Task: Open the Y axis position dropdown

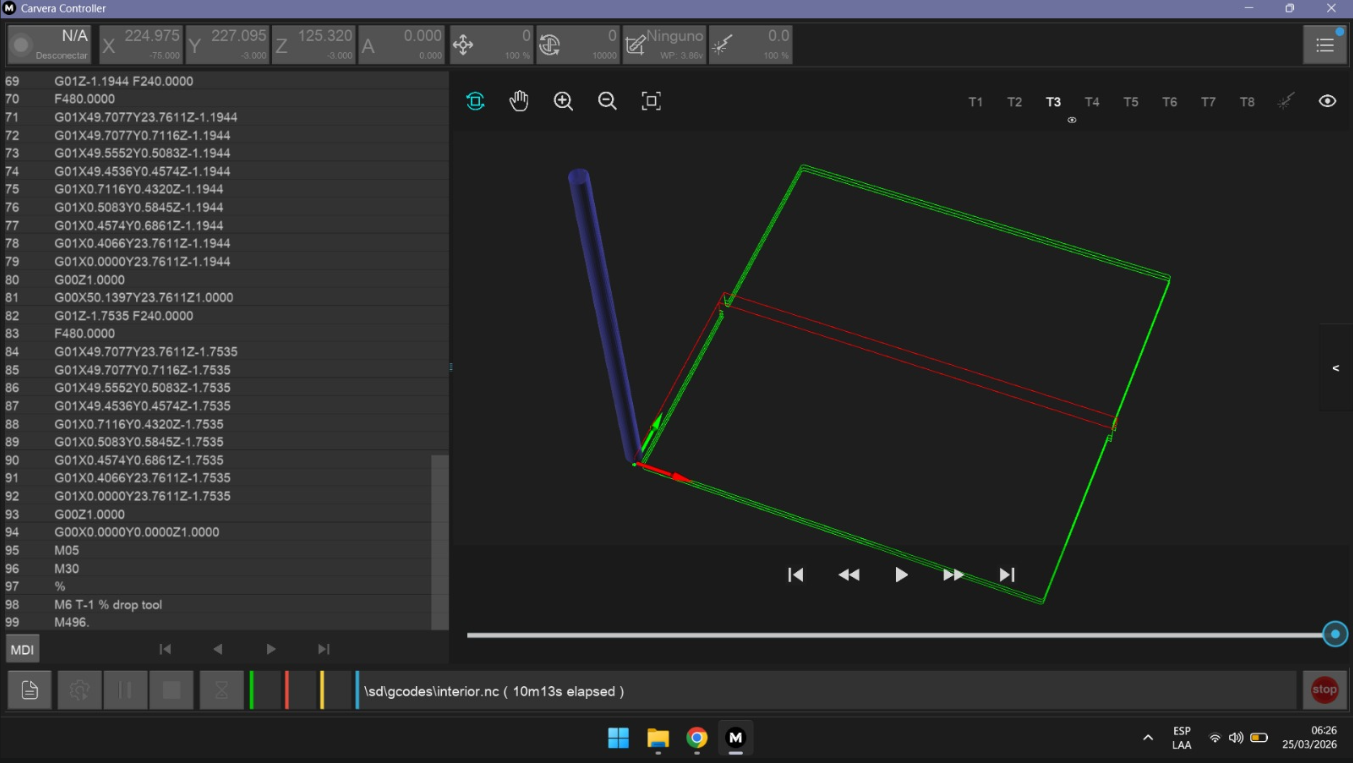Action: (226, 45)
